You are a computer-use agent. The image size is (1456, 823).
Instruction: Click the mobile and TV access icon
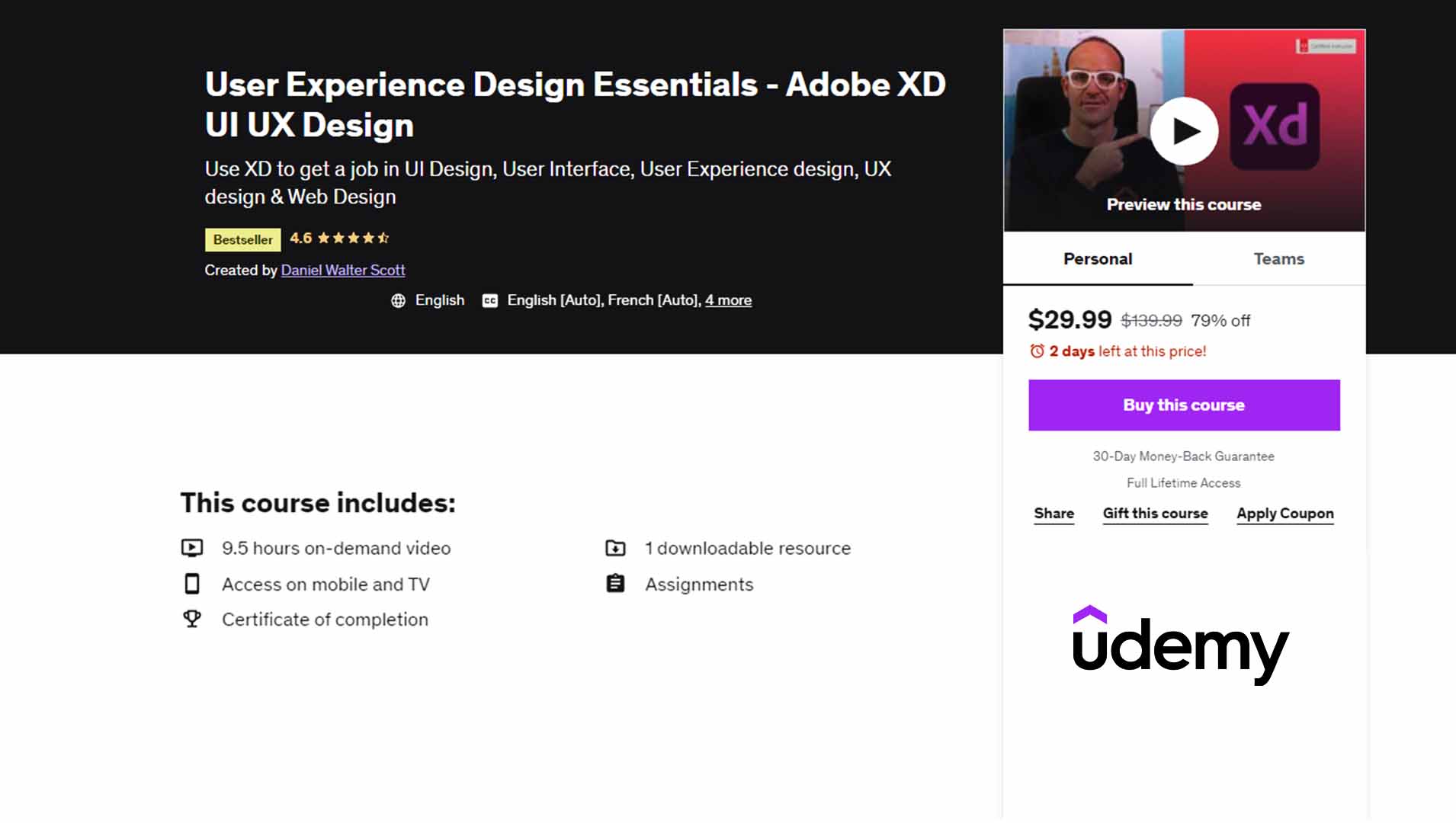193,583
